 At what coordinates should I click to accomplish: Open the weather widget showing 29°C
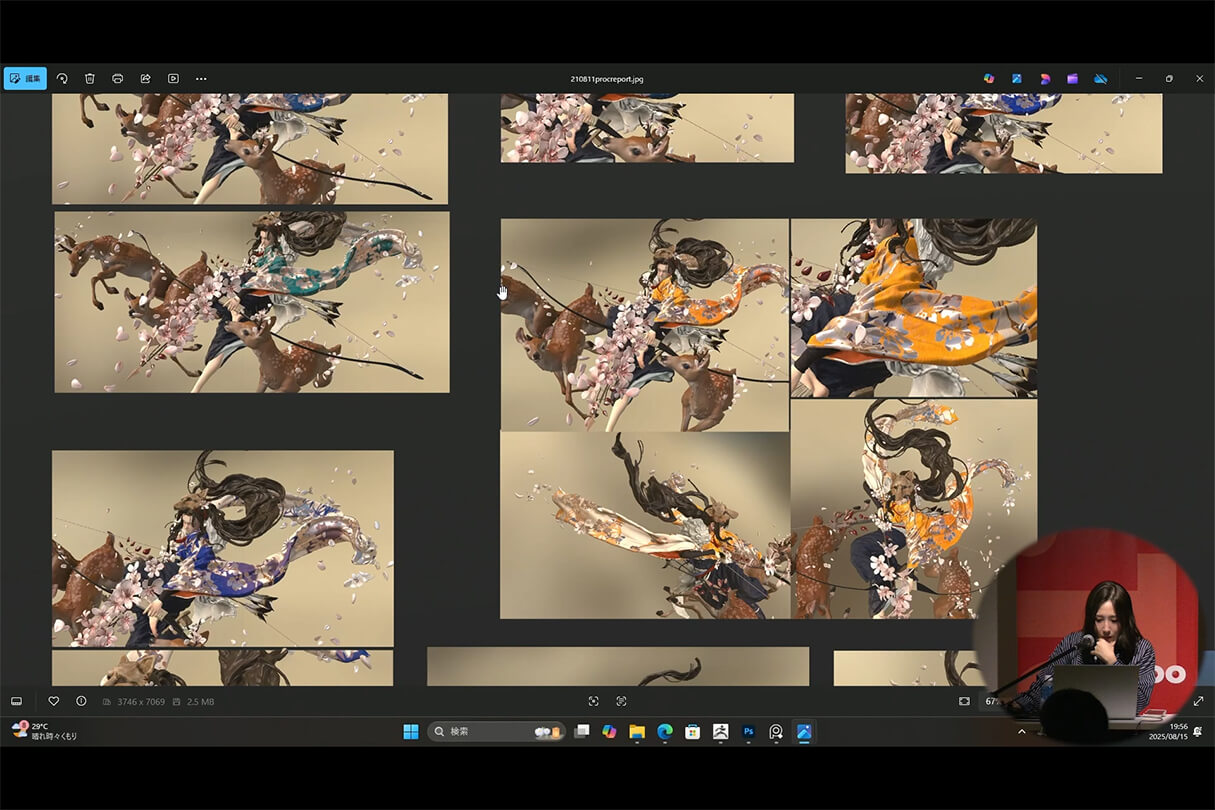point(42,731)
